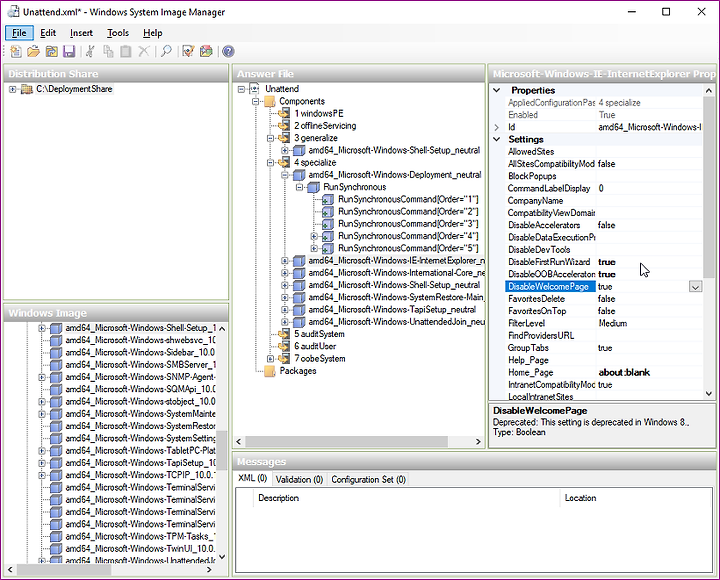Click the Location column header
The image size is (720, 580).
(580, 498)
